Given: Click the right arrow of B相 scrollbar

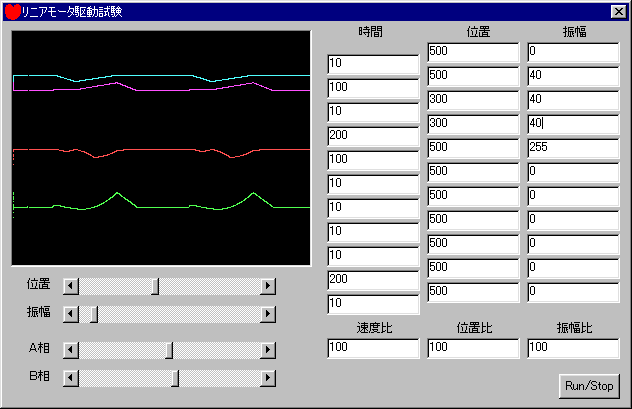Looking at the screenshot, I should point(267,377).
